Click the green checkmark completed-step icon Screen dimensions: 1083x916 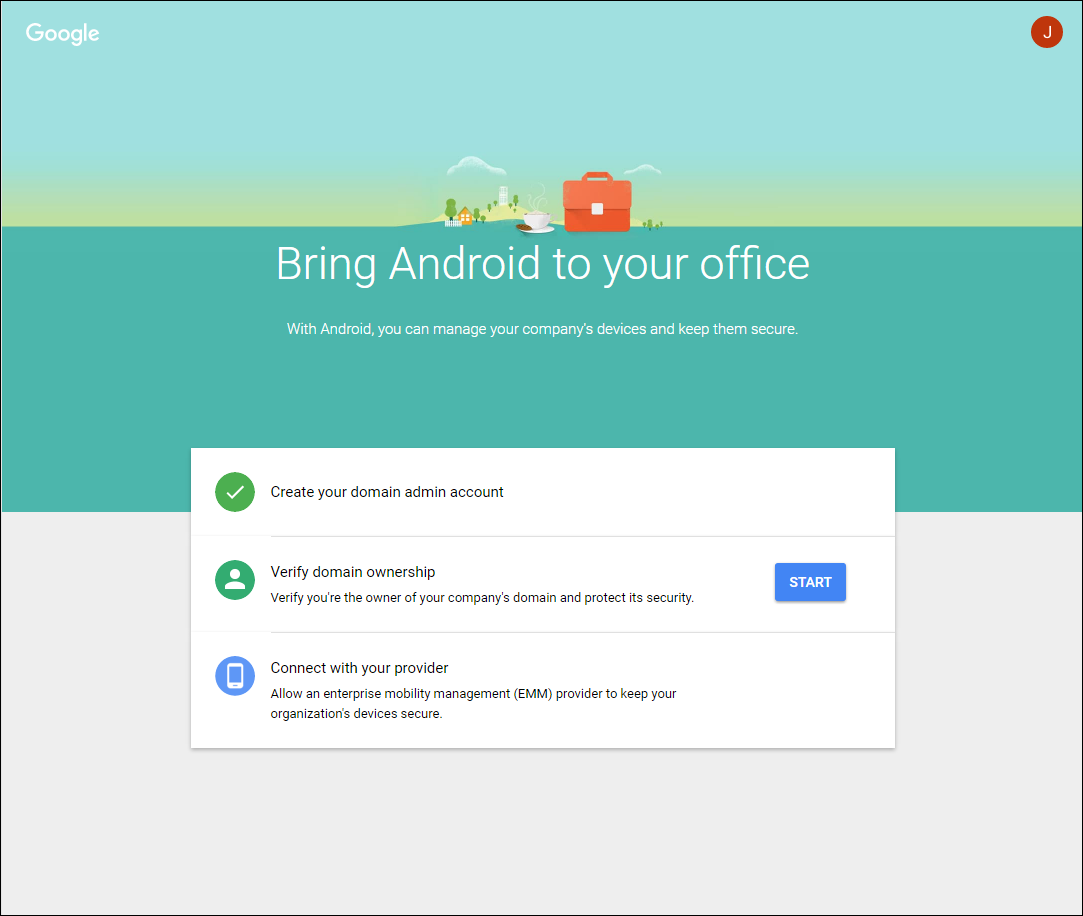click(235, 492)
